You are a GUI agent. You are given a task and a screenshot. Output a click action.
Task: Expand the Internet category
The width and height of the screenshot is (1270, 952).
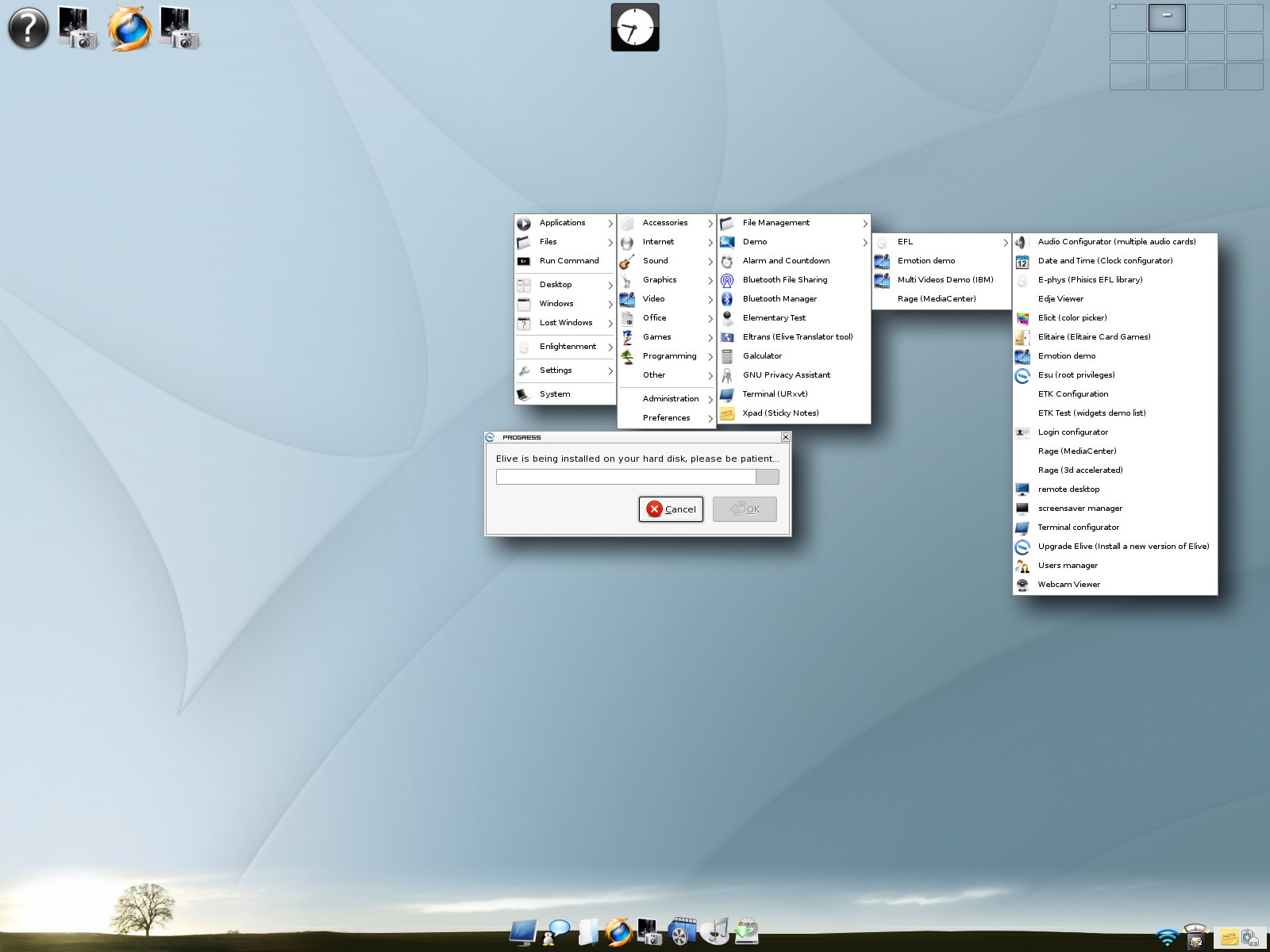coord(667,242)
